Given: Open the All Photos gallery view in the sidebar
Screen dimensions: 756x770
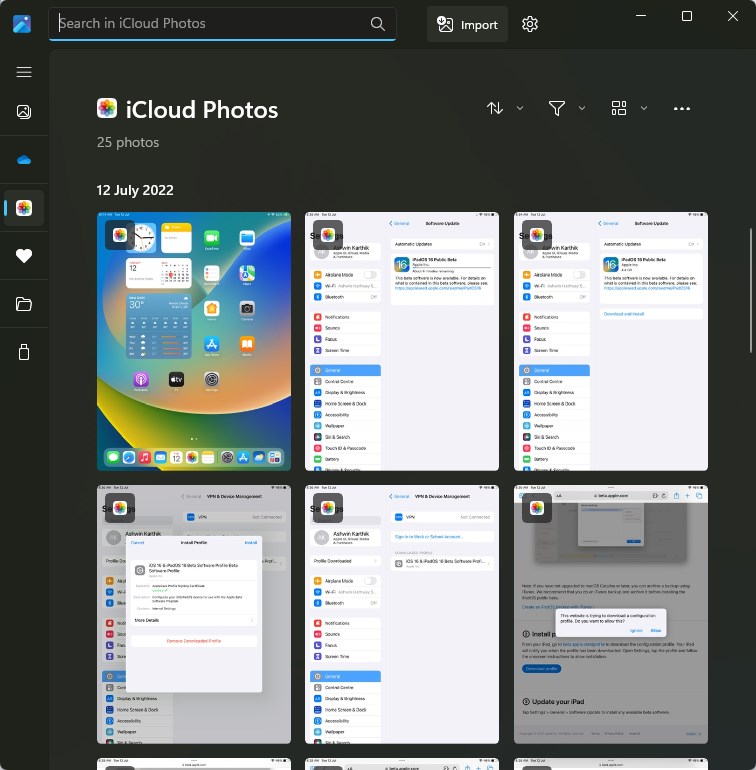Looking at the screenshot, I should pos(24,112).
